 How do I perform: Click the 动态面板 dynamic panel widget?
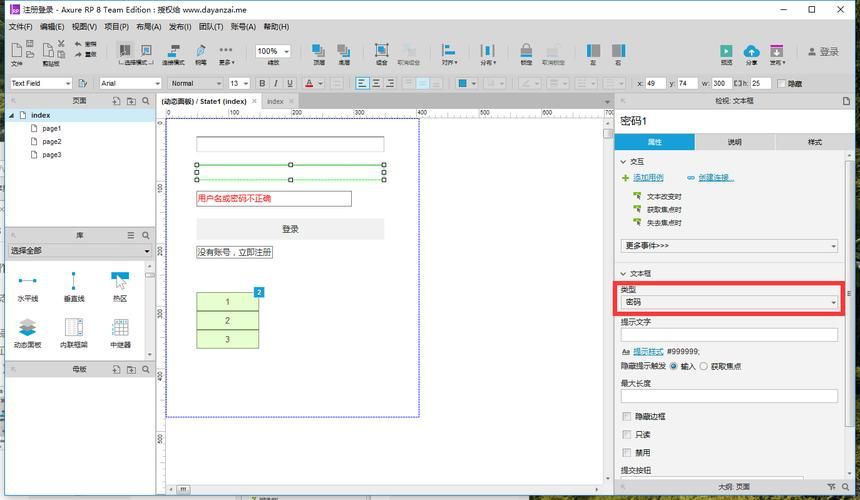(27, 333)
